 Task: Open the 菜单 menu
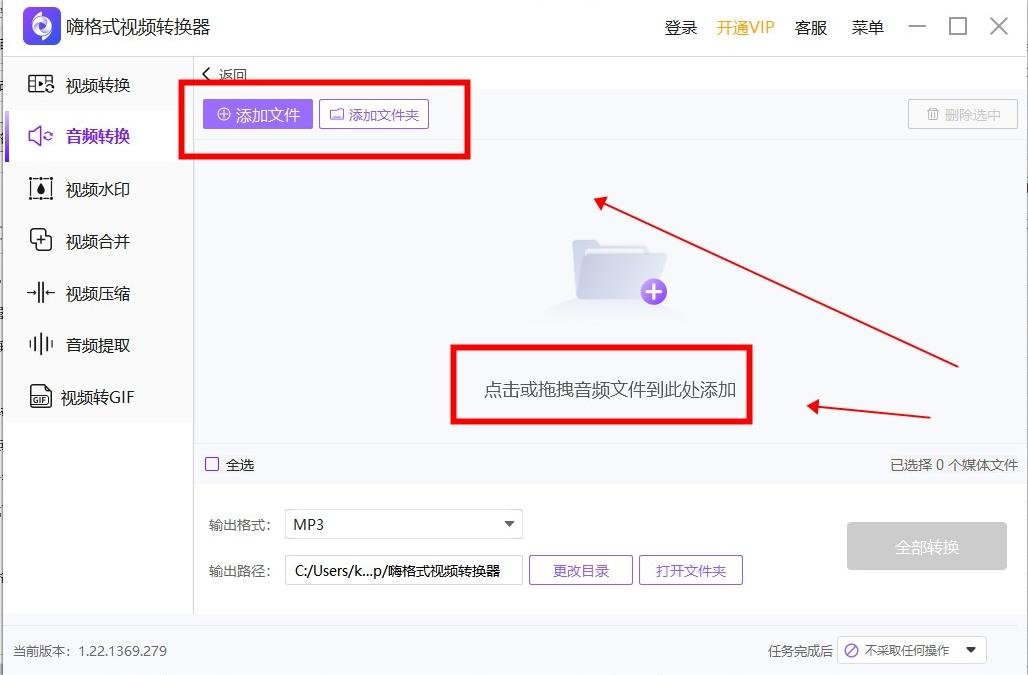click(867, 27)
